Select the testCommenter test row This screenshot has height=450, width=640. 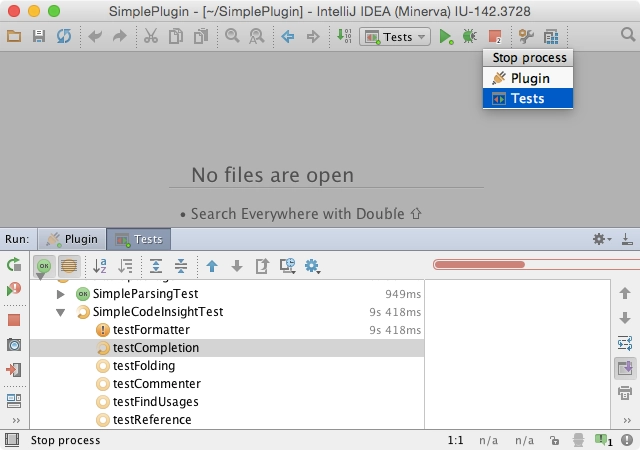[227, 383]
